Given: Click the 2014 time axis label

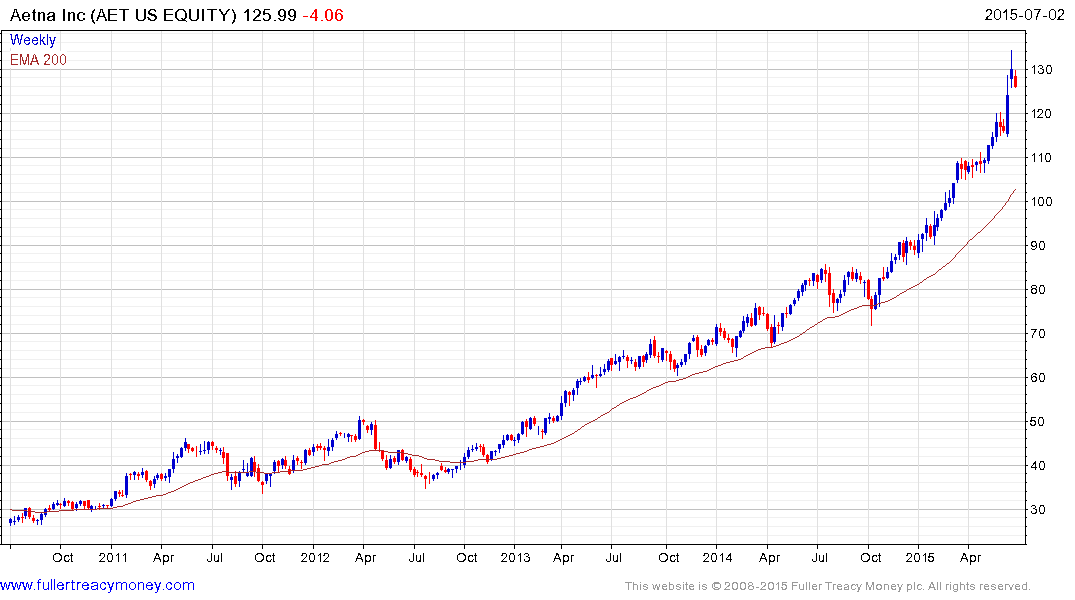Looking at the screenshot, I should tap(717, 557).
